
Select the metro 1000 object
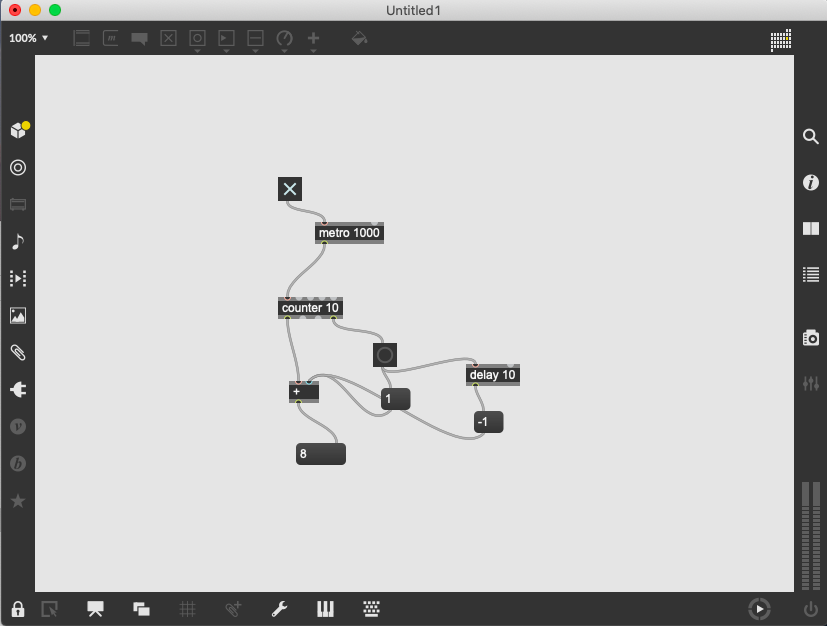pos(349,233)
